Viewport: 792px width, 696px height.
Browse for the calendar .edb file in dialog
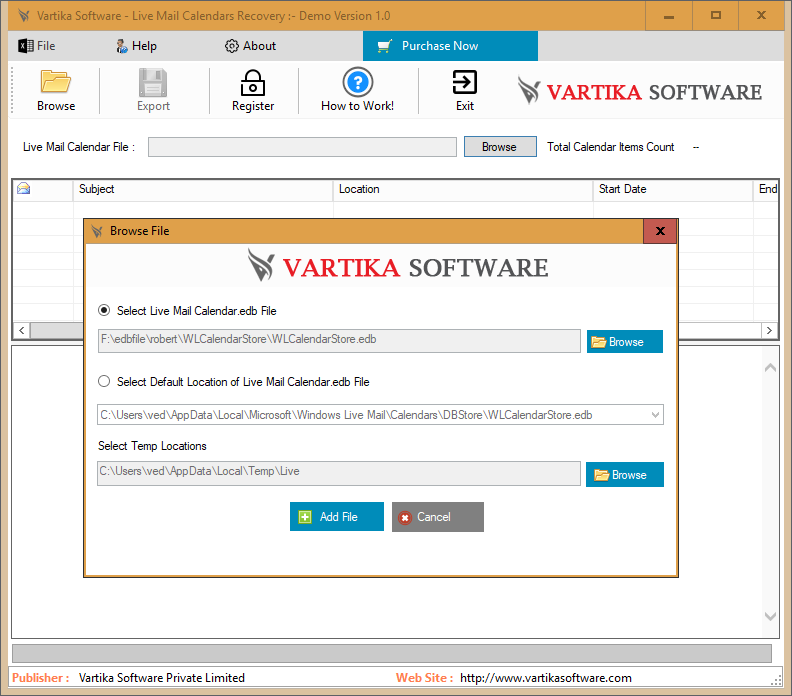(x=624, y=342)
